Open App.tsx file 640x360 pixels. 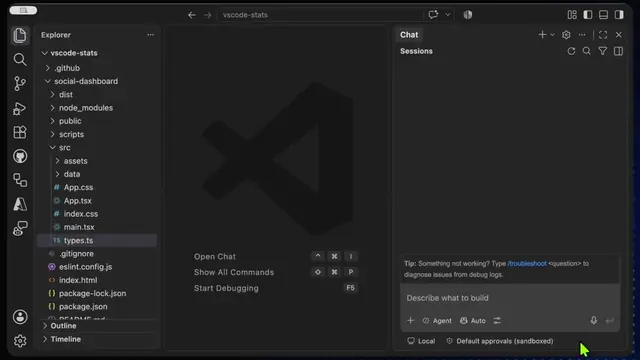tap(73, 201)
